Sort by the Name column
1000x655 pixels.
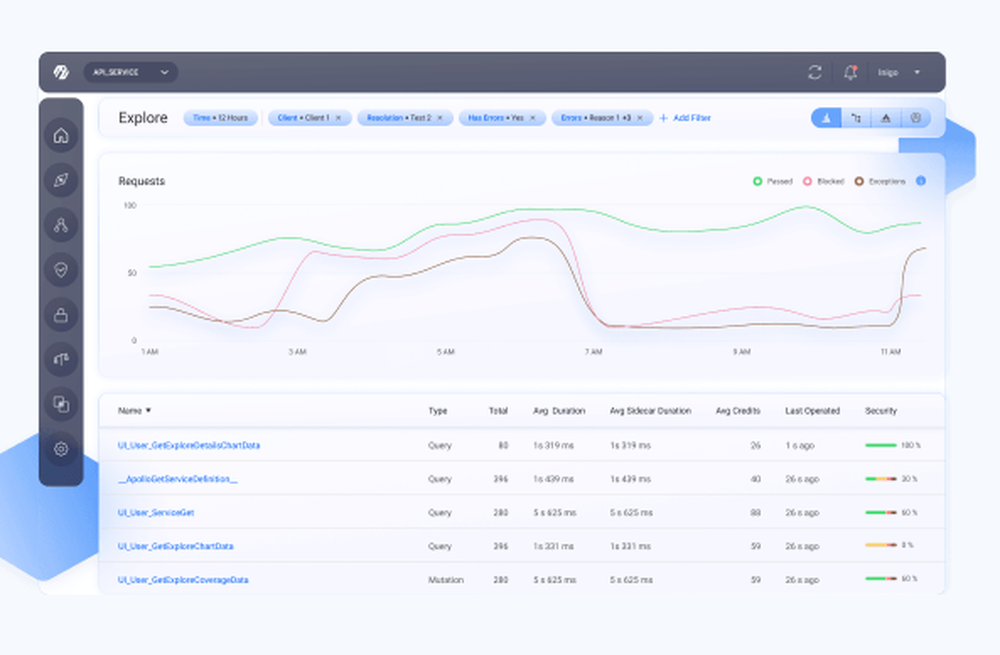135,411
